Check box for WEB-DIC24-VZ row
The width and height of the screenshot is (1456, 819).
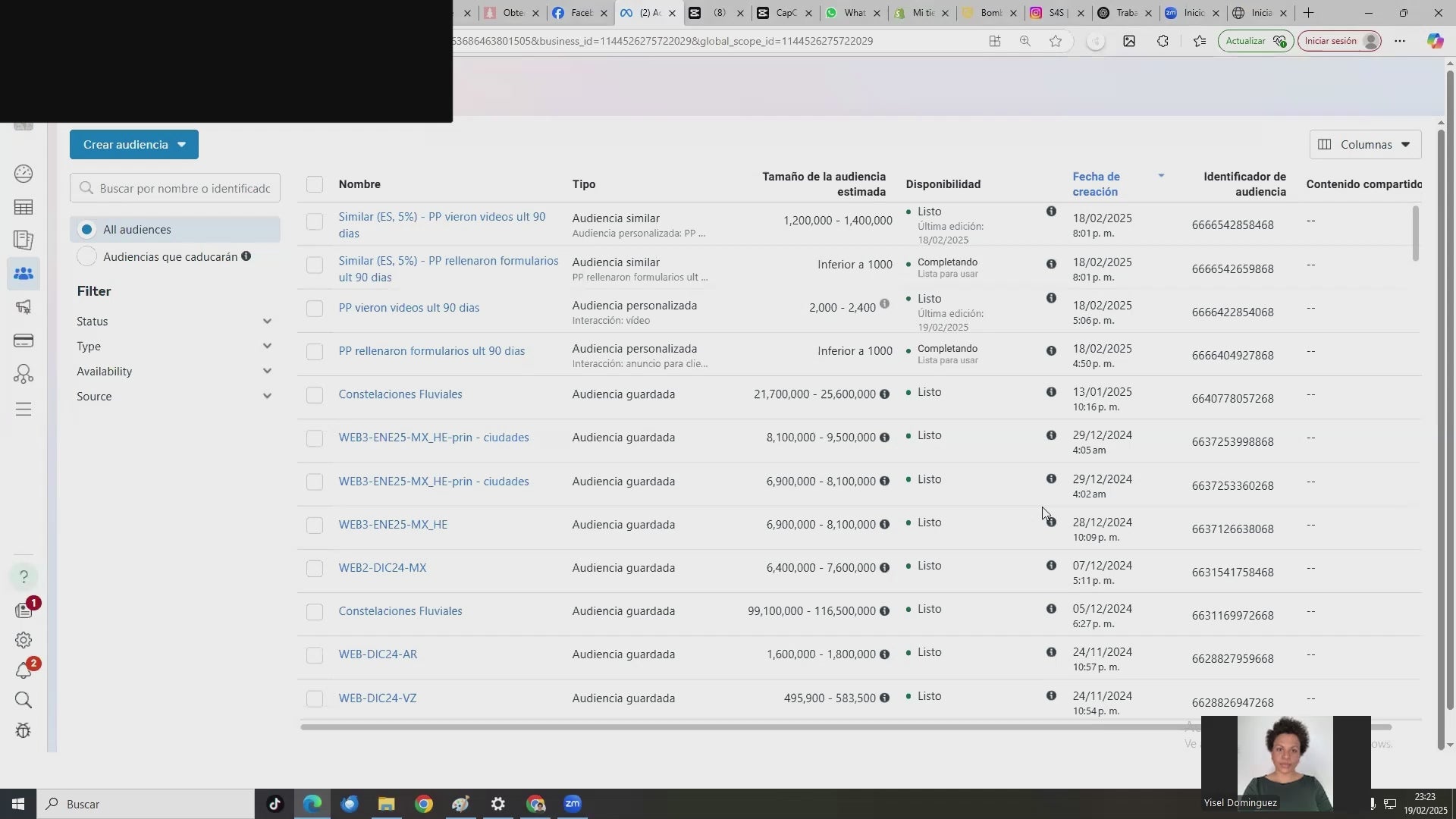(x=315, y=698)
